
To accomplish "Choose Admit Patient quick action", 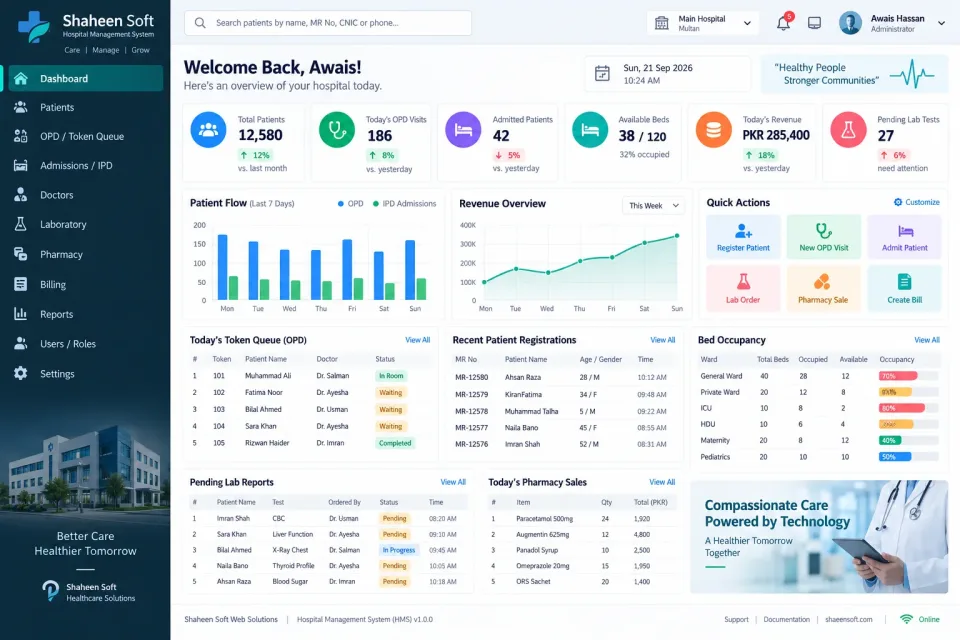I will pyautogui.click(x=905, y=236).
